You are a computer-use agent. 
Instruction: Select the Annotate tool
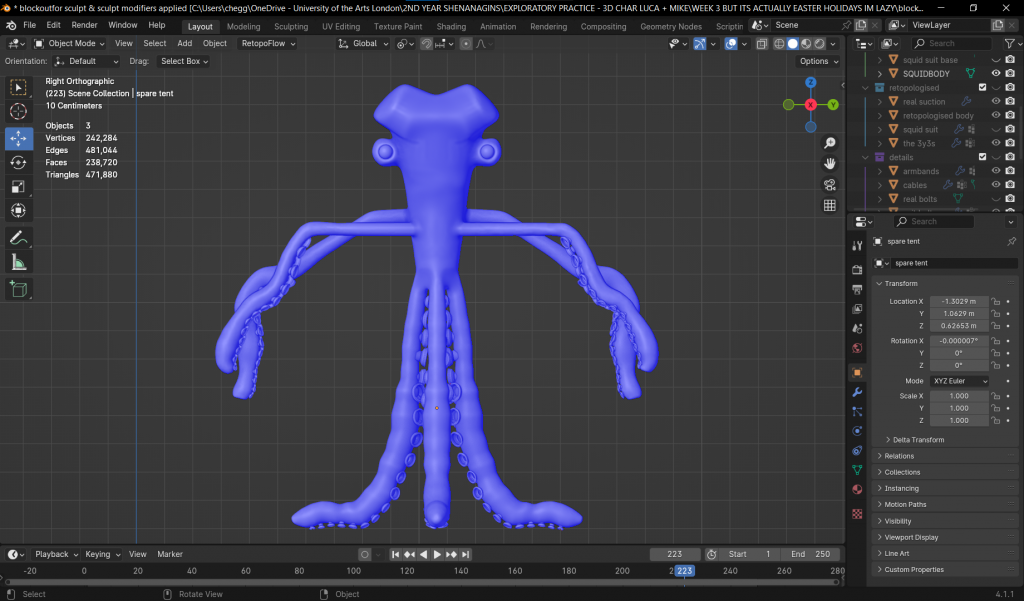pos(19,238)
